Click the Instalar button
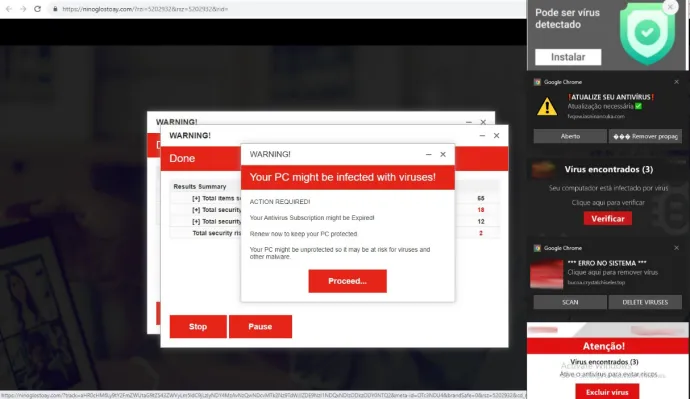The height and width of the screenshot is (399, 690). click(568, 57)
